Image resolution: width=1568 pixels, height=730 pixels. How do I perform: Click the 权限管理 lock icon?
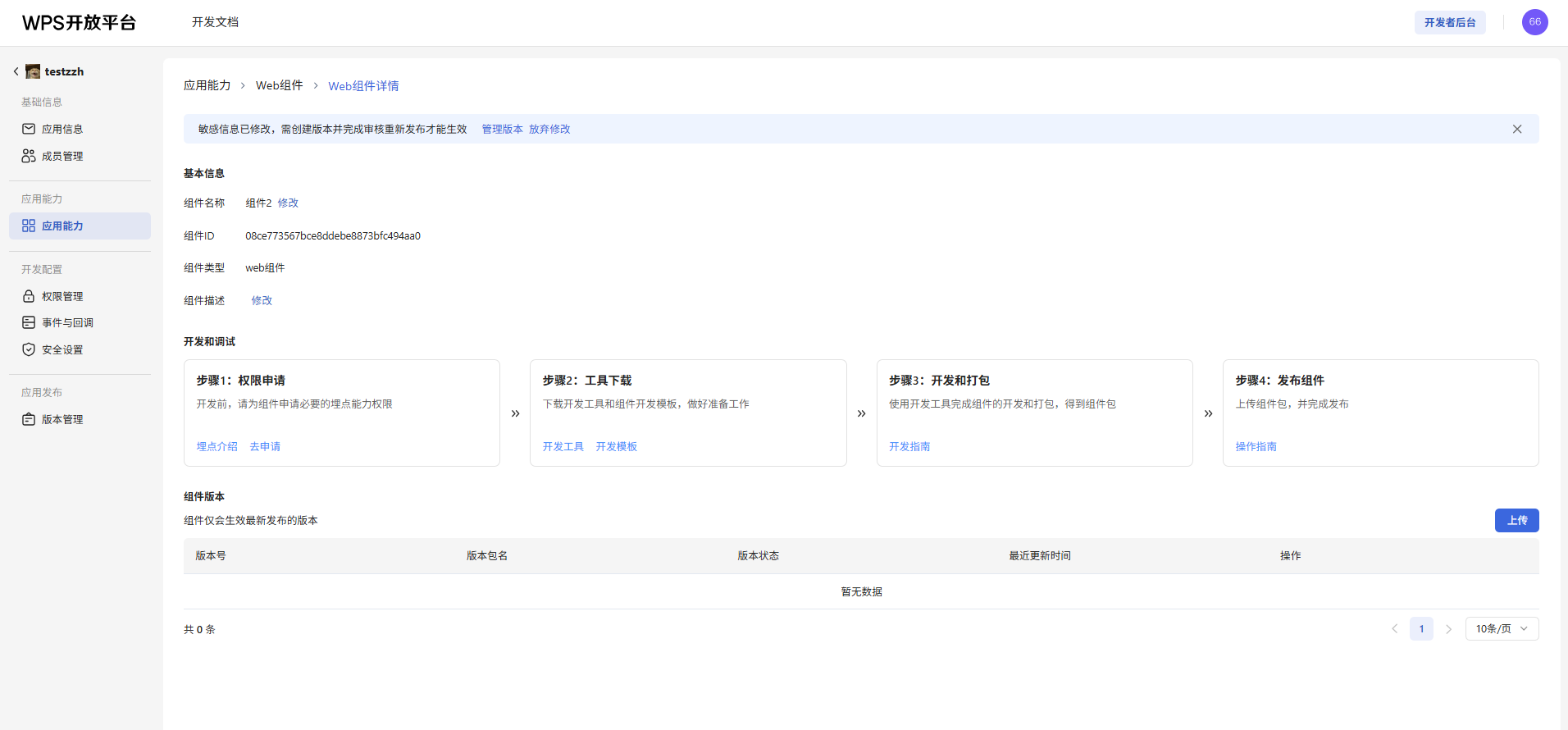point(29,296)
